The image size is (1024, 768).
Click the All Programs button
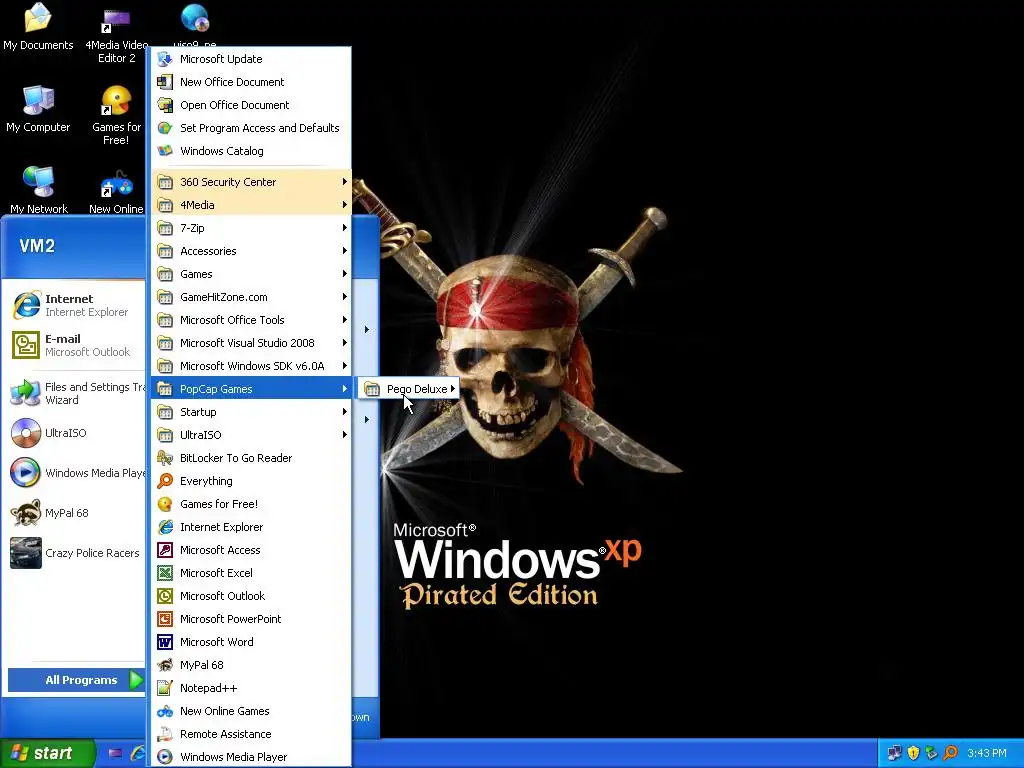tap(76, 680)
